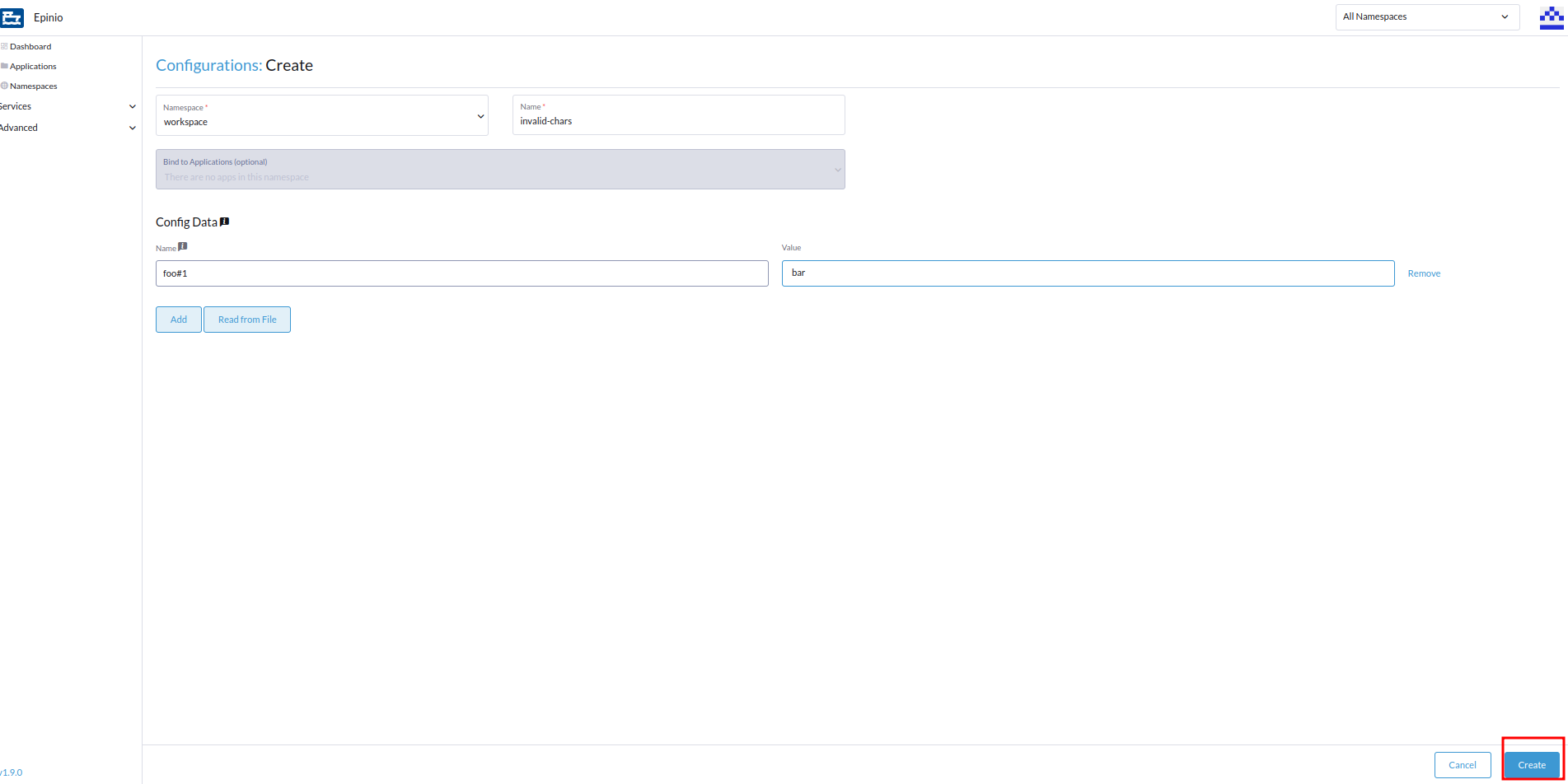Click the Value input containing bar
The width and height of the screenshot is (1568, 784).
click(x=1088, y=273)
